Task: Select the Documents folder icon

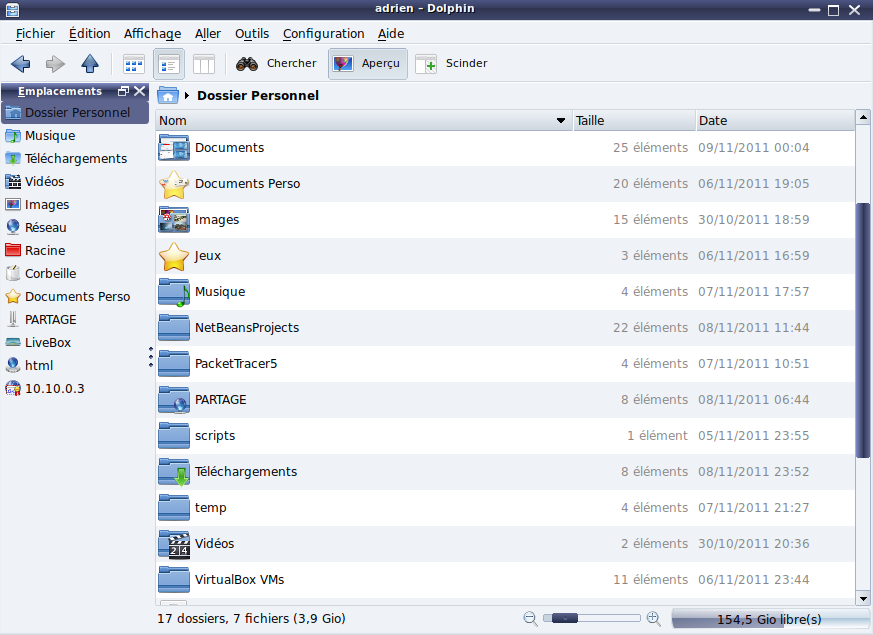Action: pos(174,148)
